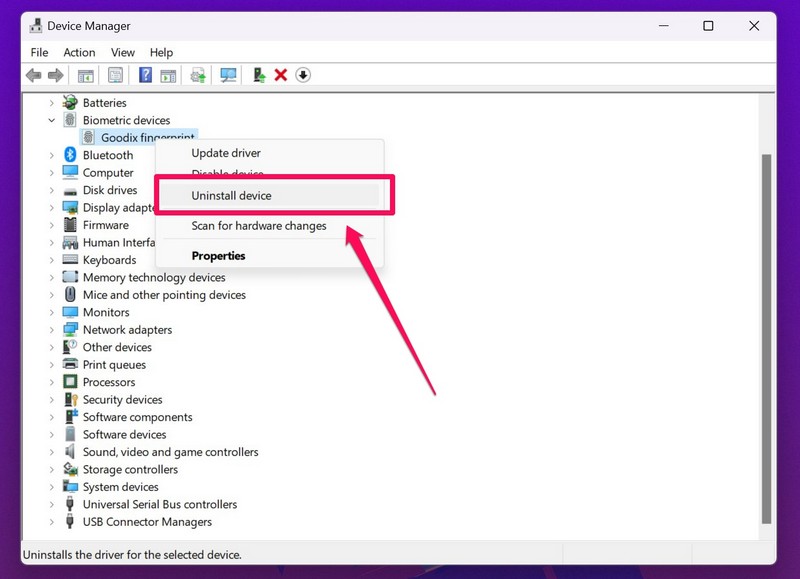800x579 pixels.
Task: Click the Forward arrow toolbar icon
Action: pyautogui.click(x=56, y=75)
